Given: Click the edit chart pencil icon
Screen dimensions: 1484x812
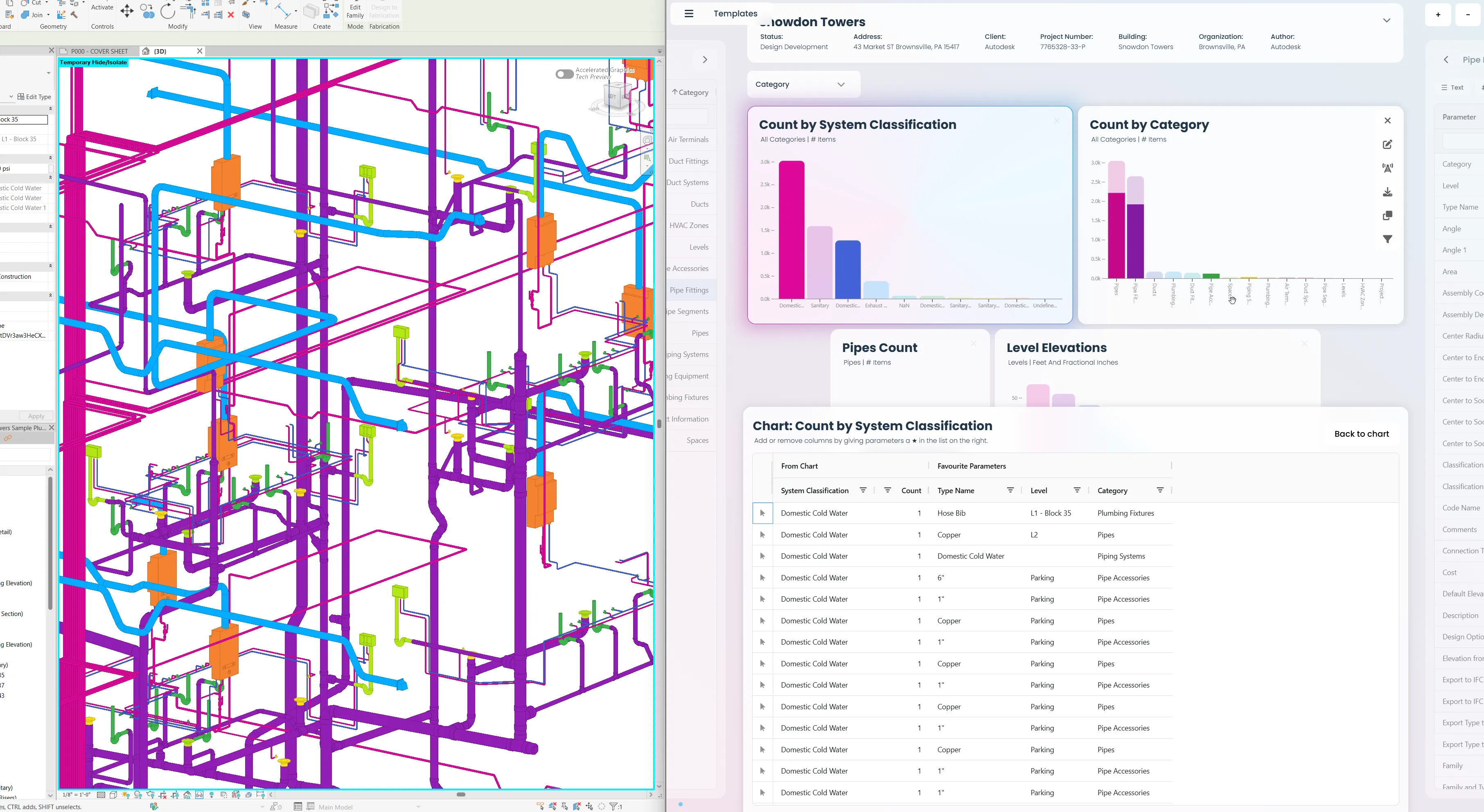Looking at the screenshot, I should 1387,144.
